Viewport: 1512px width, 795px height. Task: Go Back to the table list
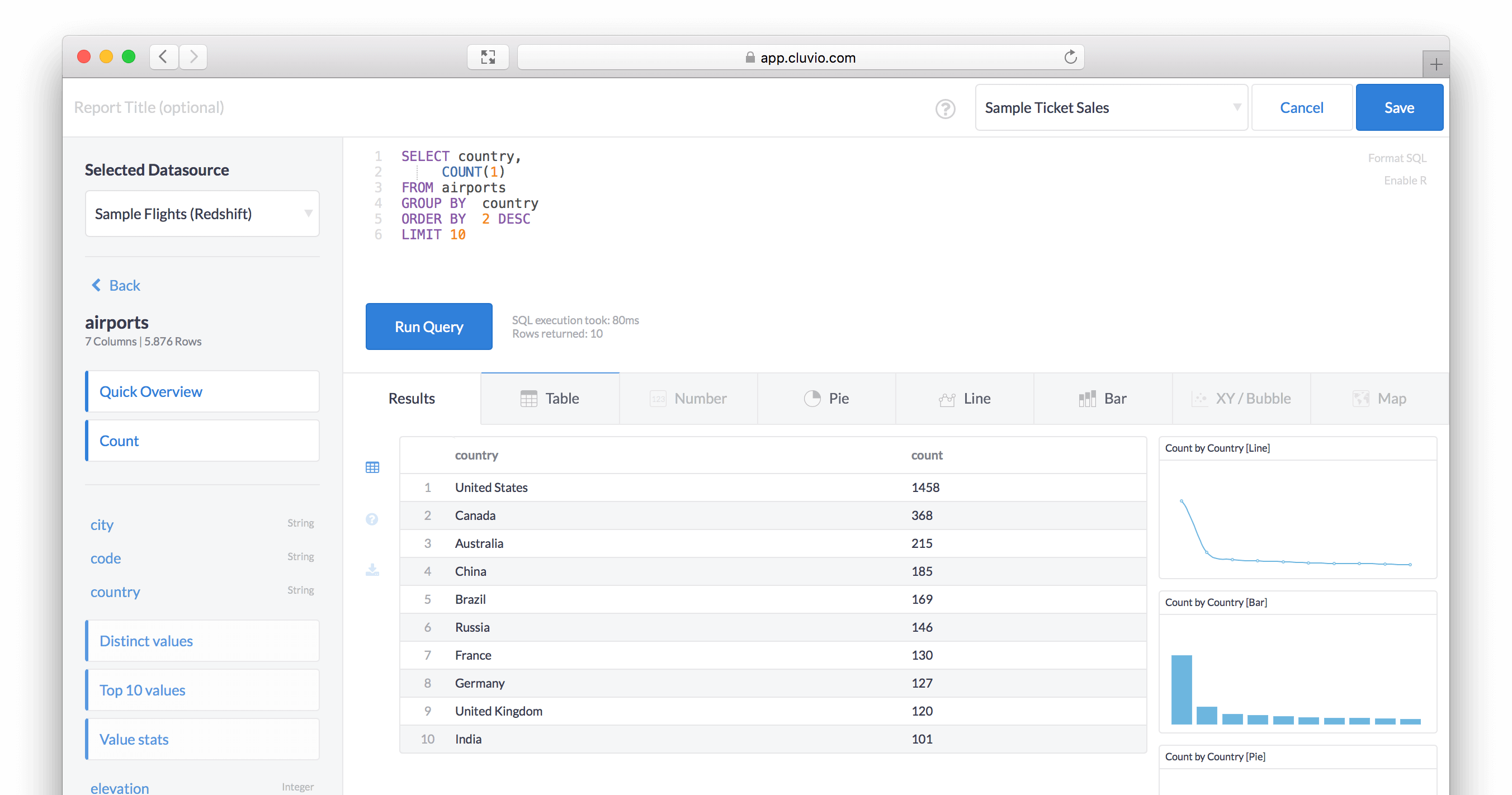(x=116, y=286)
